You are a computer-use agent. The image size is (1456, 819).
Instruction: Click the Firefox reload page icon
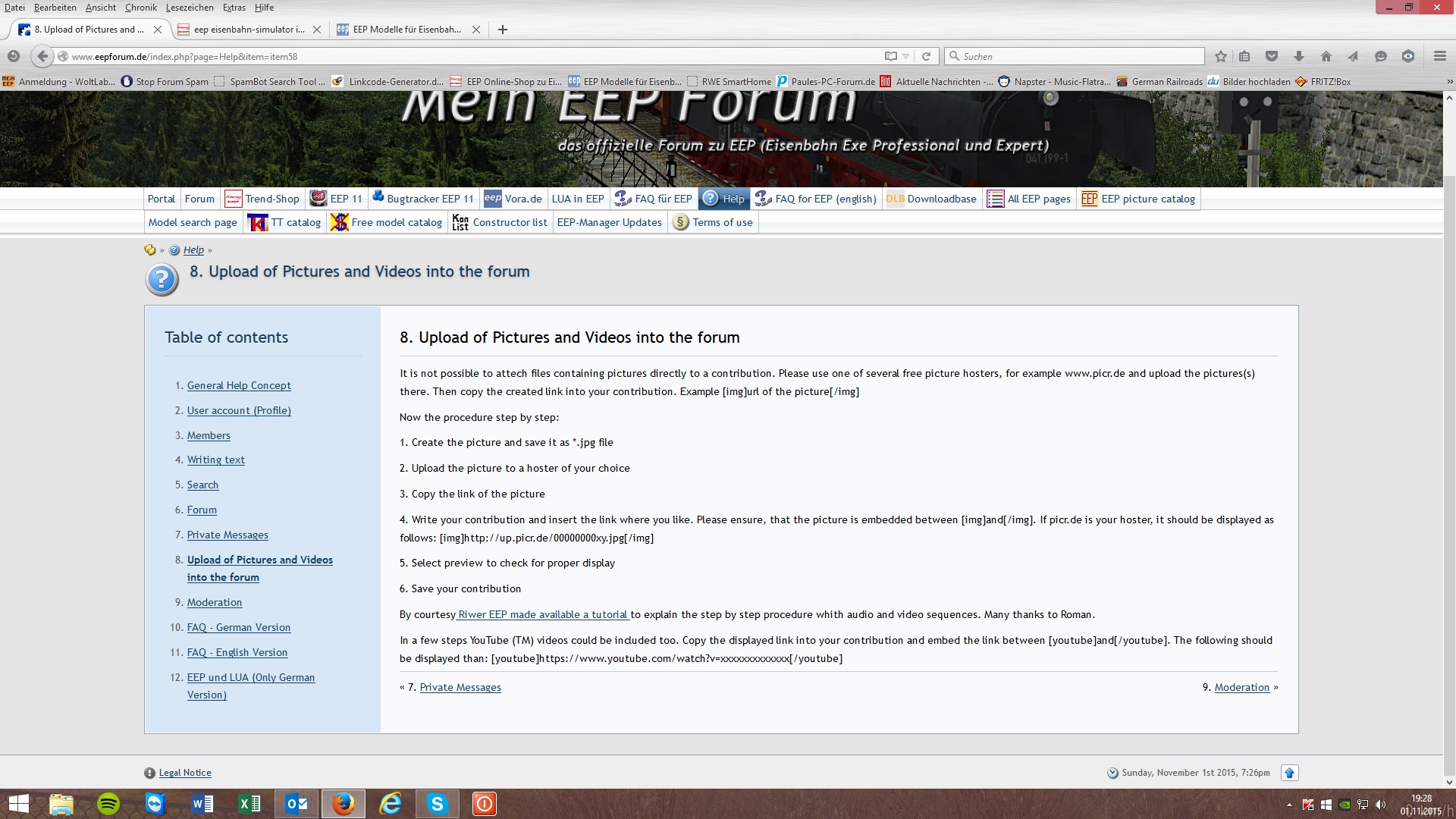(926, 56)
